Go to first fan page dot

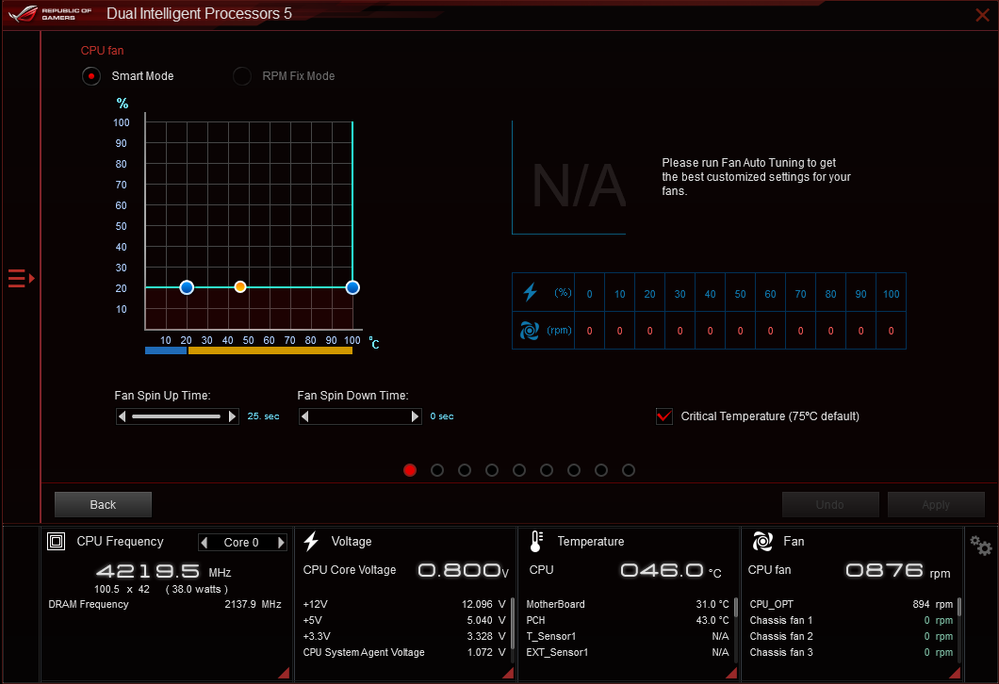(410, 470)
